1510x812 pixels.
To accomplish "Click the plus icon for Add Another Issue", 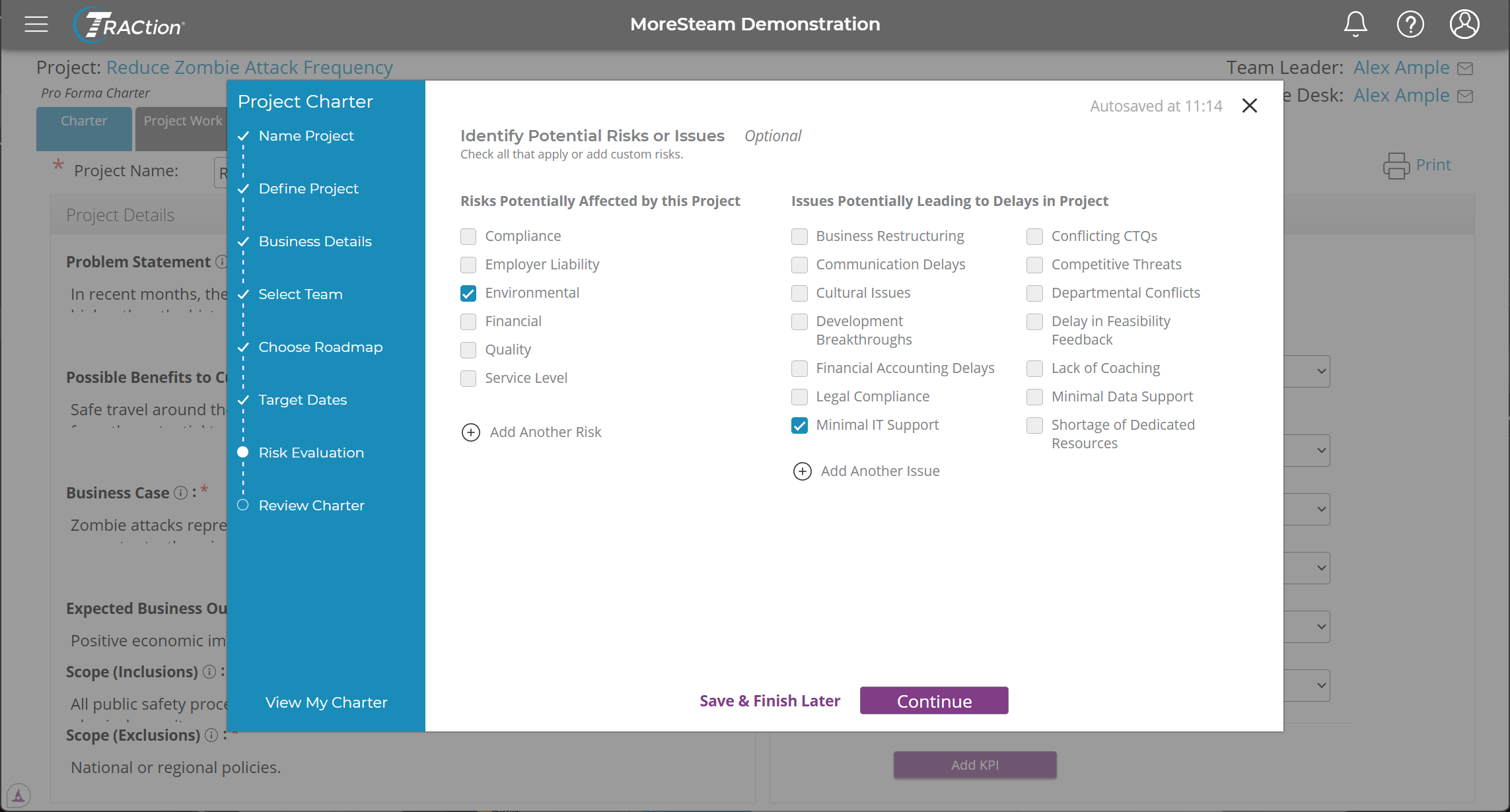I will (802, 471).
